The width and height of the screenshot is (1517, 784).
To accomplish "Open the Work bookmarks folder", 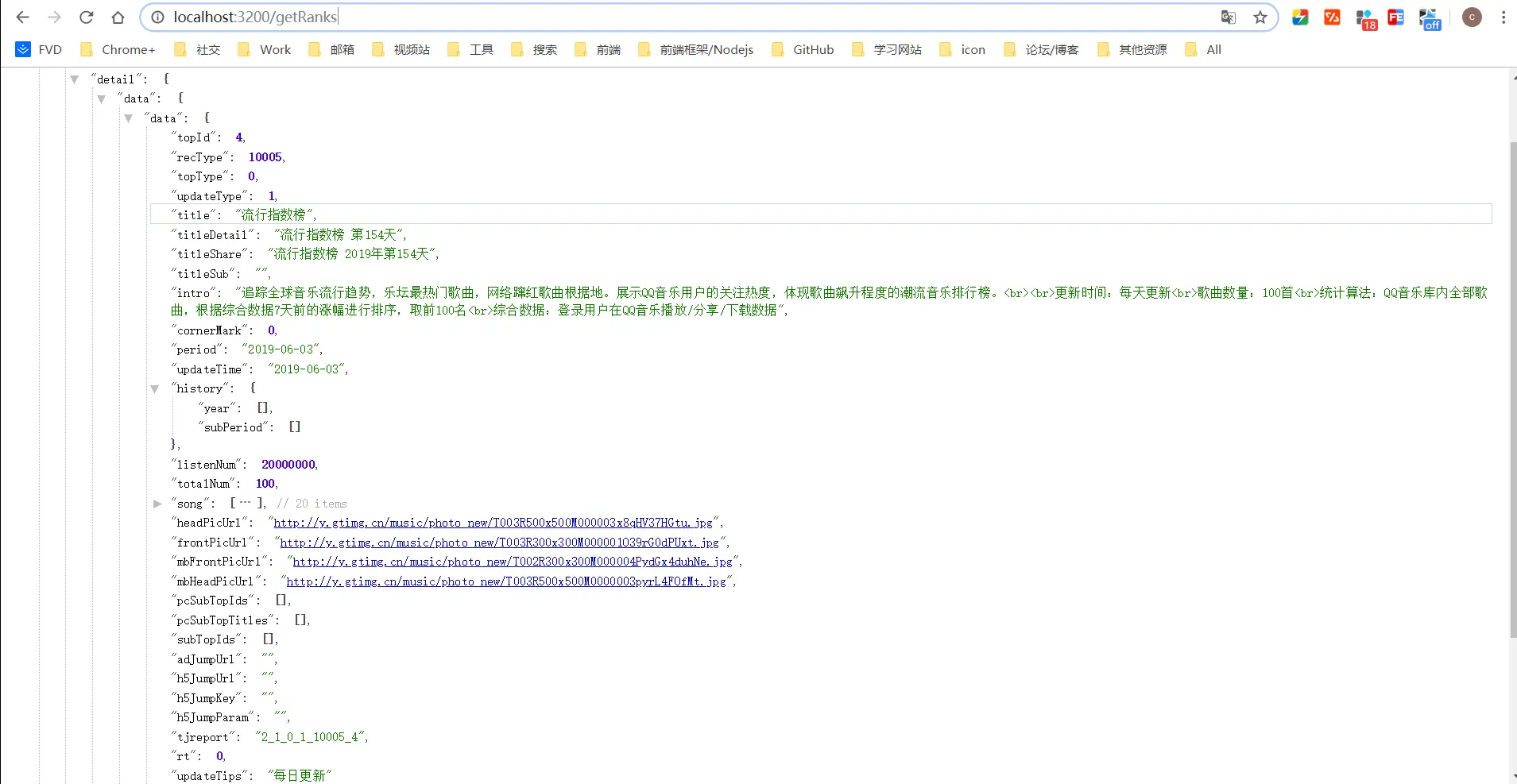I will (x=265, y=49).
